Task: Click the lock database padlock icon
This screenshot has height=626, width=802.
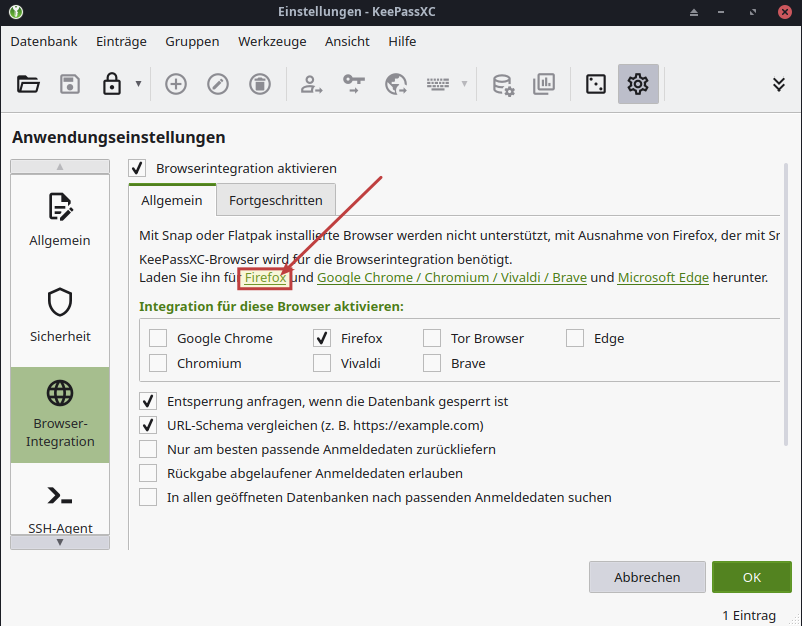Action: pos(112,84)
